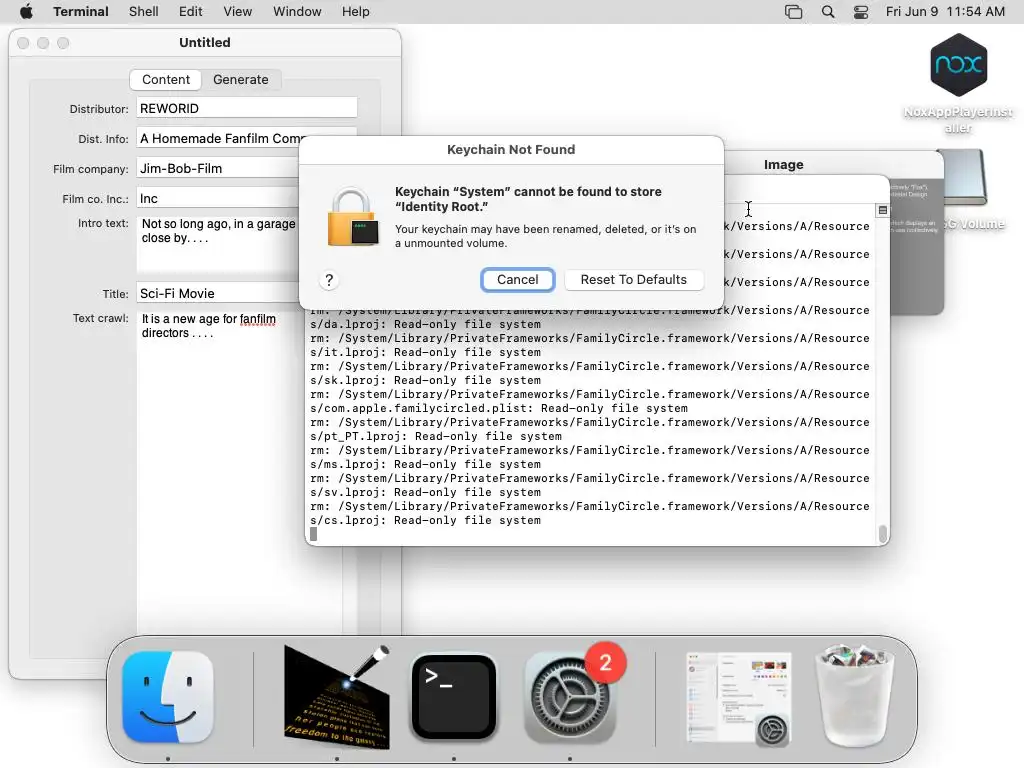Open the Terminal app menu
This screenshot has width=1024, height=768.
(81, 12)
